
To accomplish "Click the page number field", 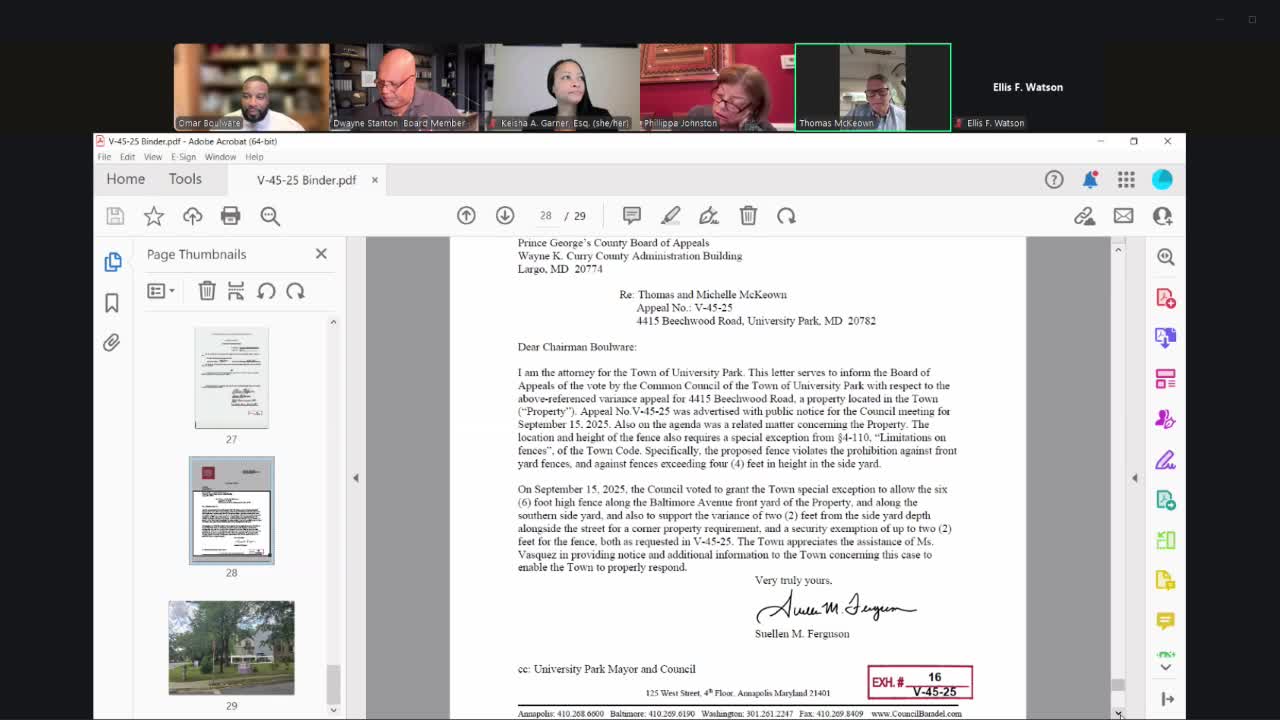I will (x=546, y=216).
